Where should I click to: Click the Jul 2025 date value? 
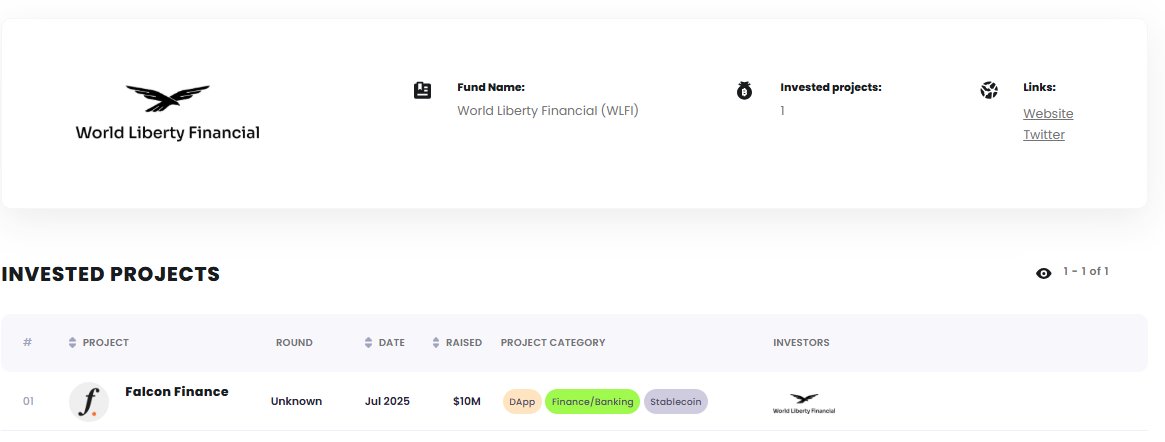coord(387,401)
